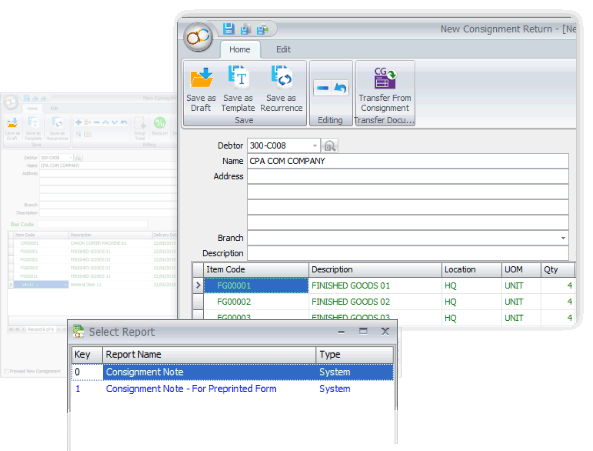
Task: Click HQ location cell in FG00002 row
Action: click(471, 302)
